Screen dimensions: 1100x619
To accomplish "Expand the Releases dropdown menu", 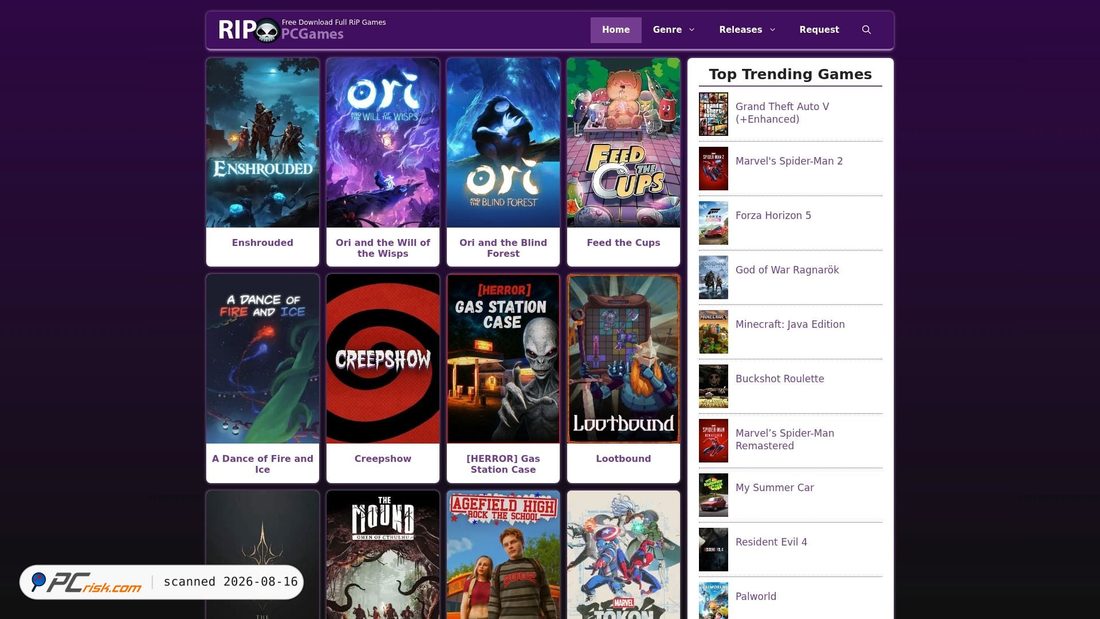I will pyautogui.click(x=747, y=29).
